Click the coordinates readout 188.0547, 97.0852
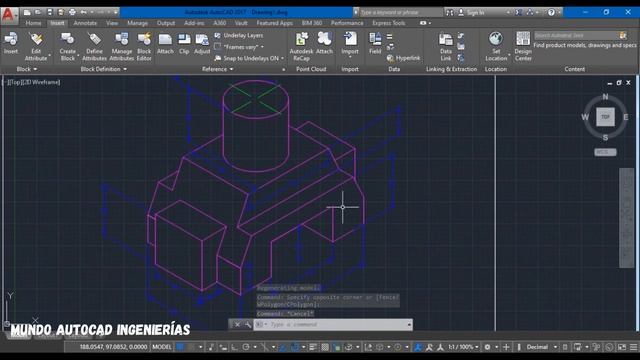The width and height of the screenshot is (640, 360). point(113,347)
